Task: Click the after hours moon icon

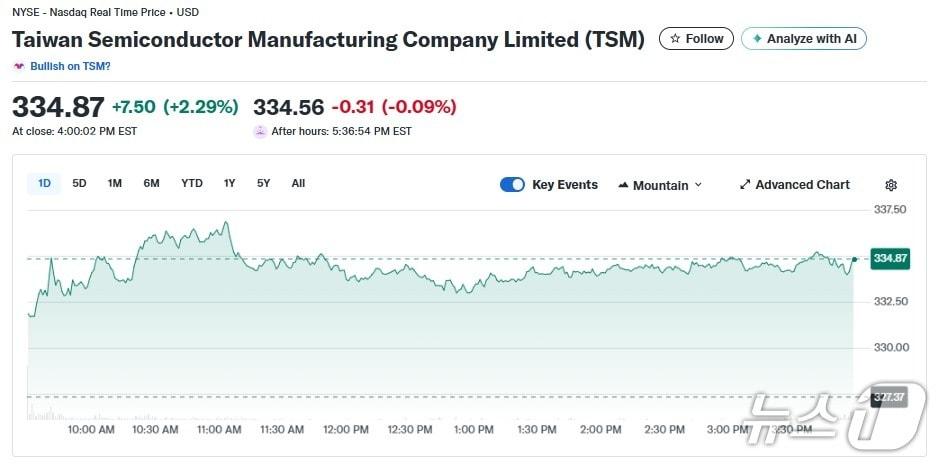Action: pos(260,131)
